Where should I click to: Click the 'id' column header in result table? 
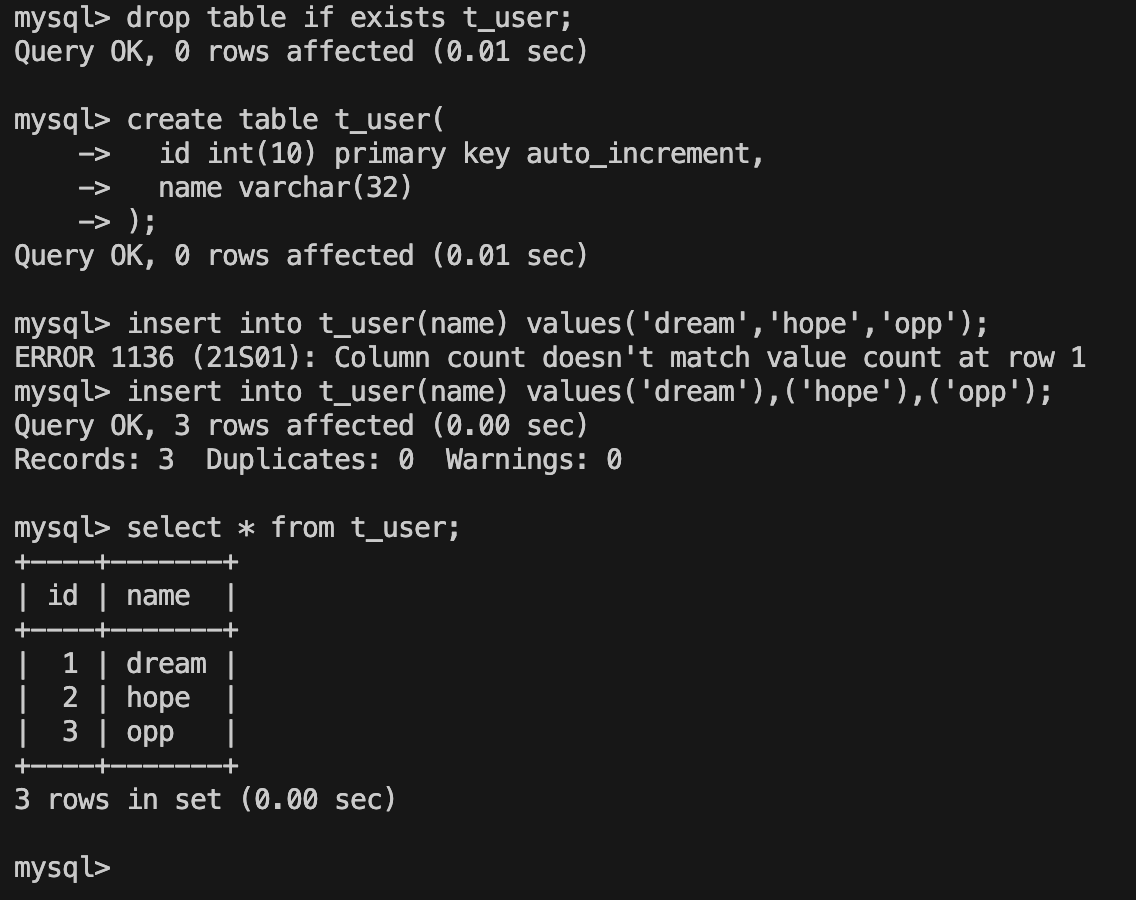[x=62, y=596]
